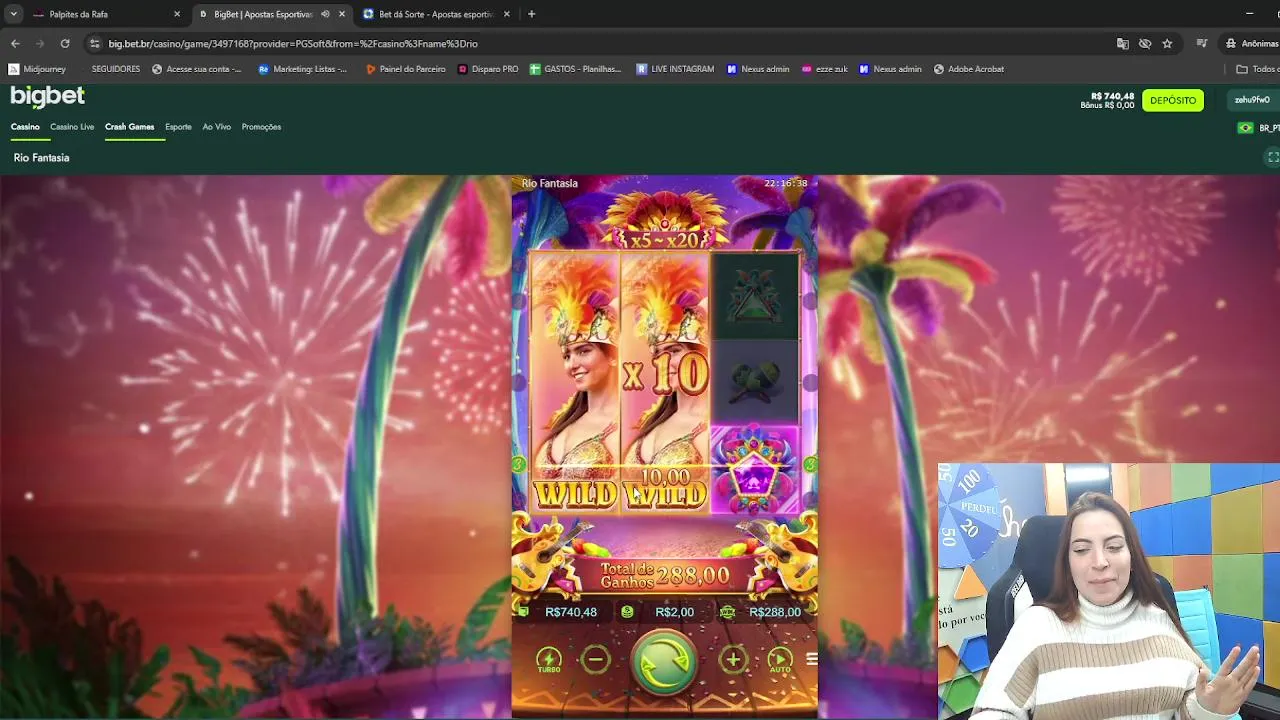Screen dimensions: 1280x720
Task: Open the game's hamburger menu
Action: coord(811,659)
